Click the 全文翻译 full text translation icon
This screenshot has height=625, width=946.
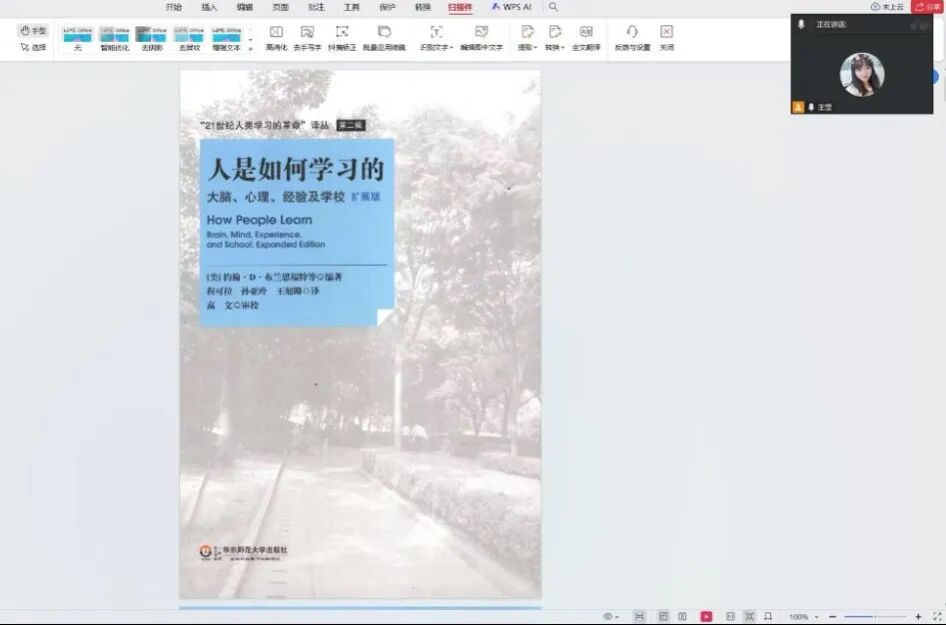pos(586,33)
